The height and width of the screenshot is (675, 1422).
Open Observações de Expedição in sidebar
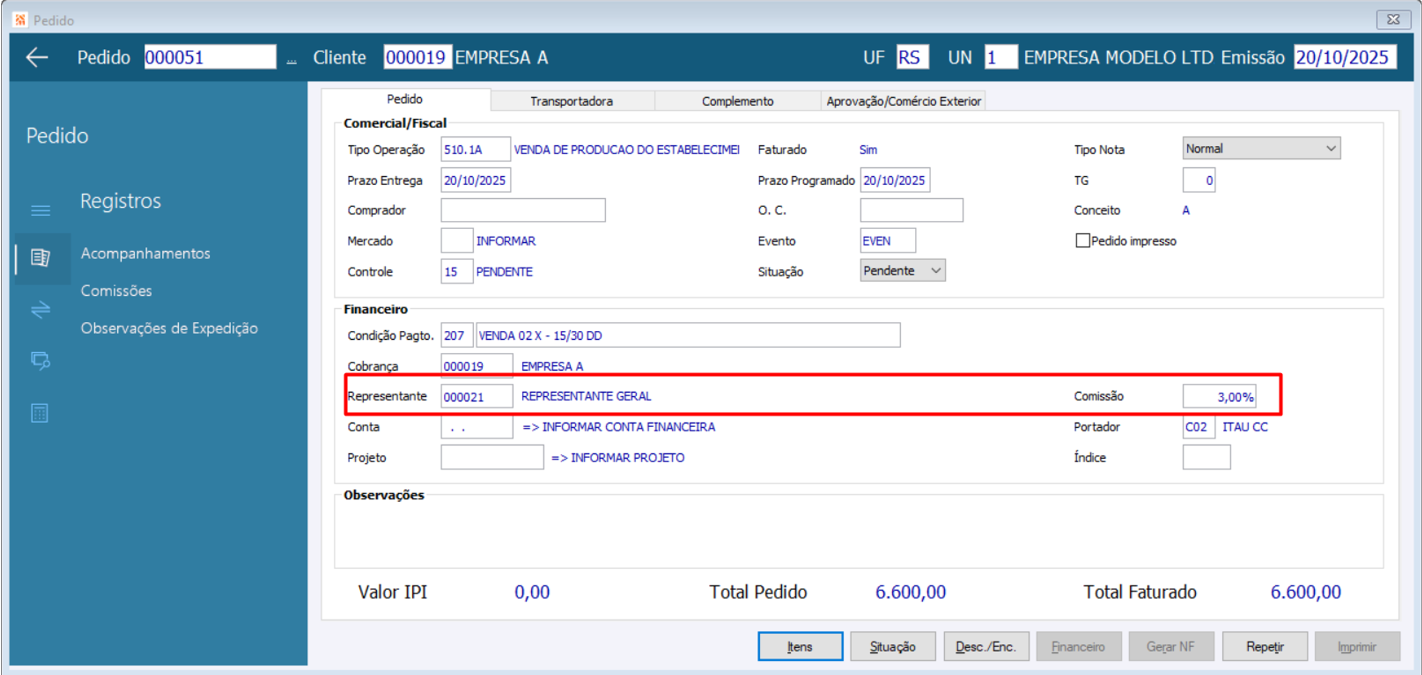(x=169, y=328)
